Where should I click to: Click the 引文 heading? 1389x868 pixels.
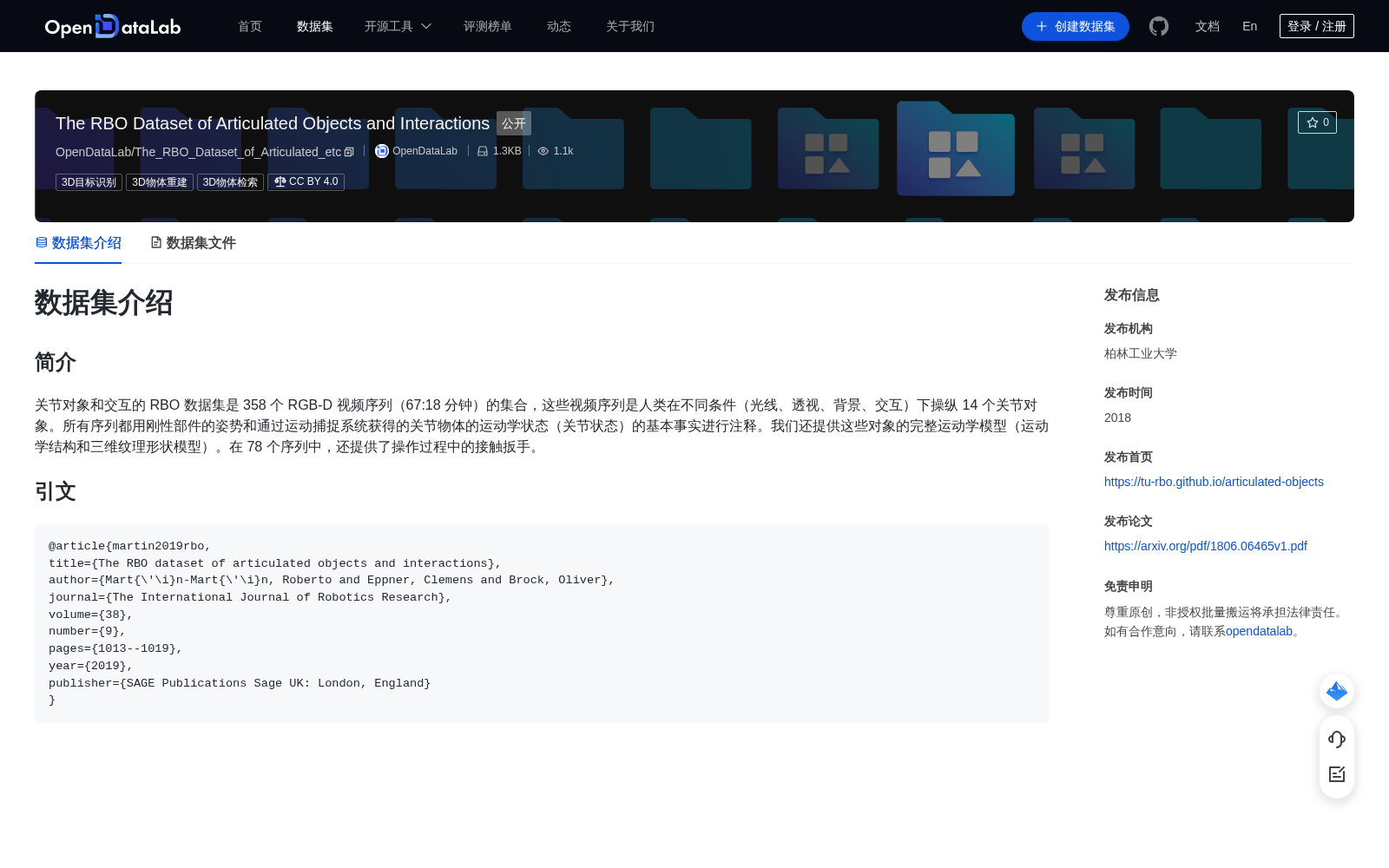click(56, 491)
